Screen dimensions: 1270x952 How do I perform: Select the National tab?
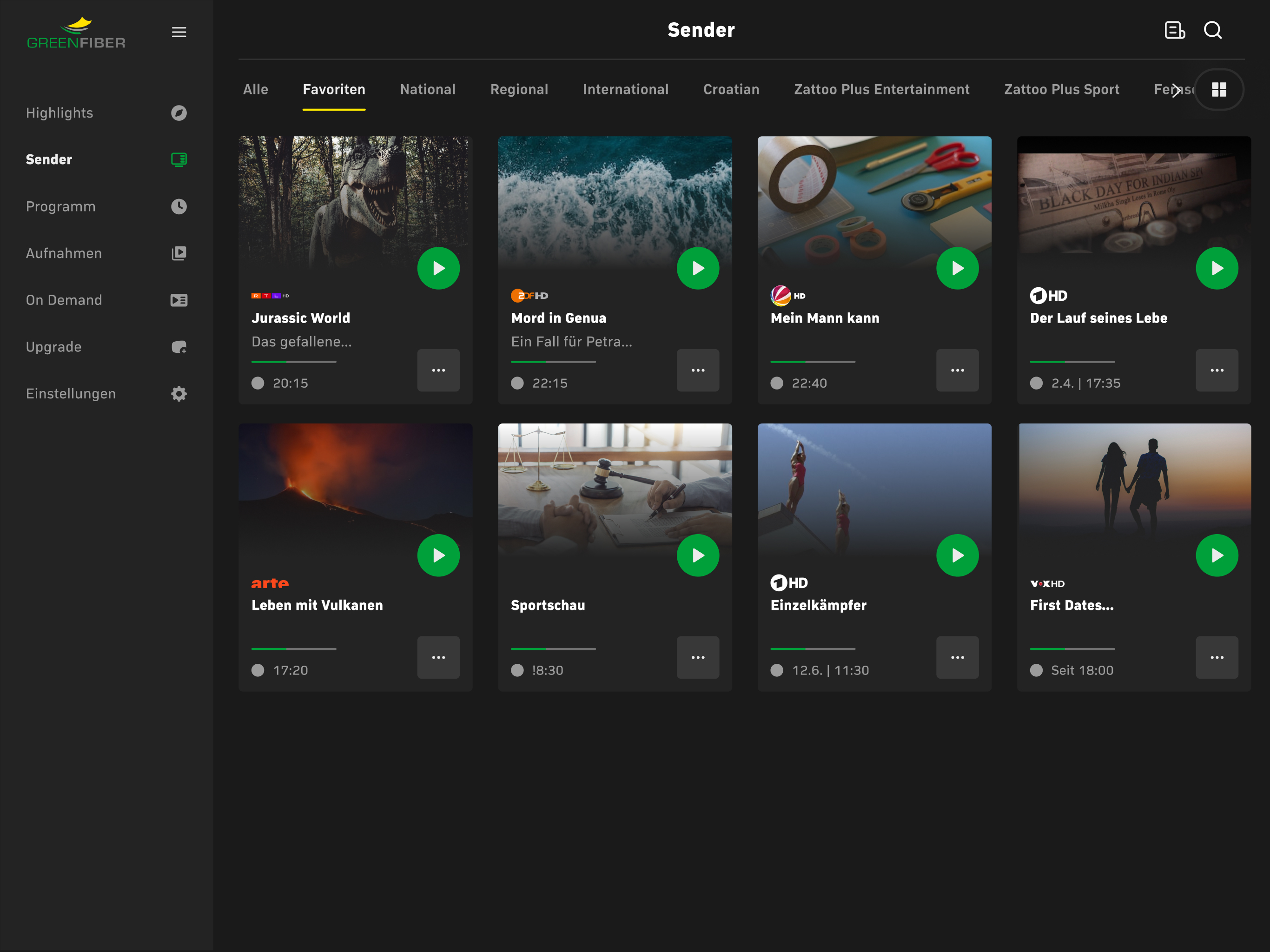pyautogui.click(x=428, y=90)
